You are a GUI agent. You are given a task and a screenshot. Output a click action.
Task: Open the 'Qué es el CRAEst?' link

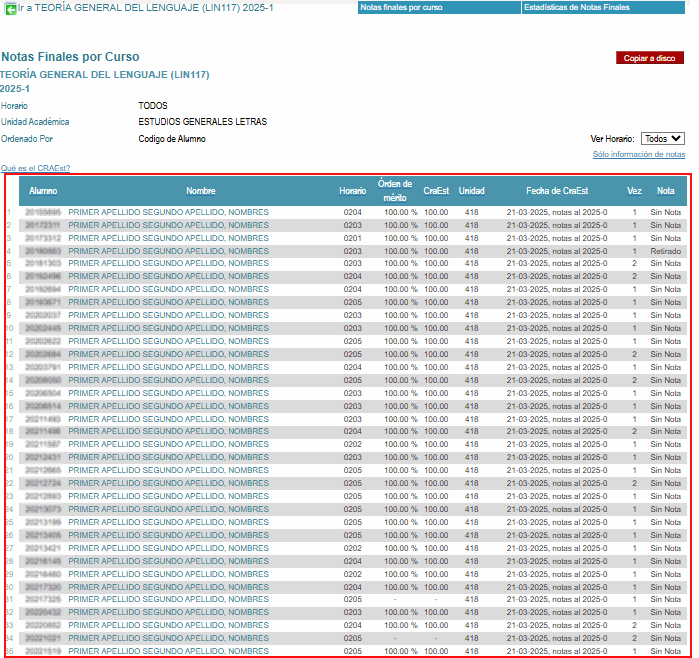(x=36, y=168)
